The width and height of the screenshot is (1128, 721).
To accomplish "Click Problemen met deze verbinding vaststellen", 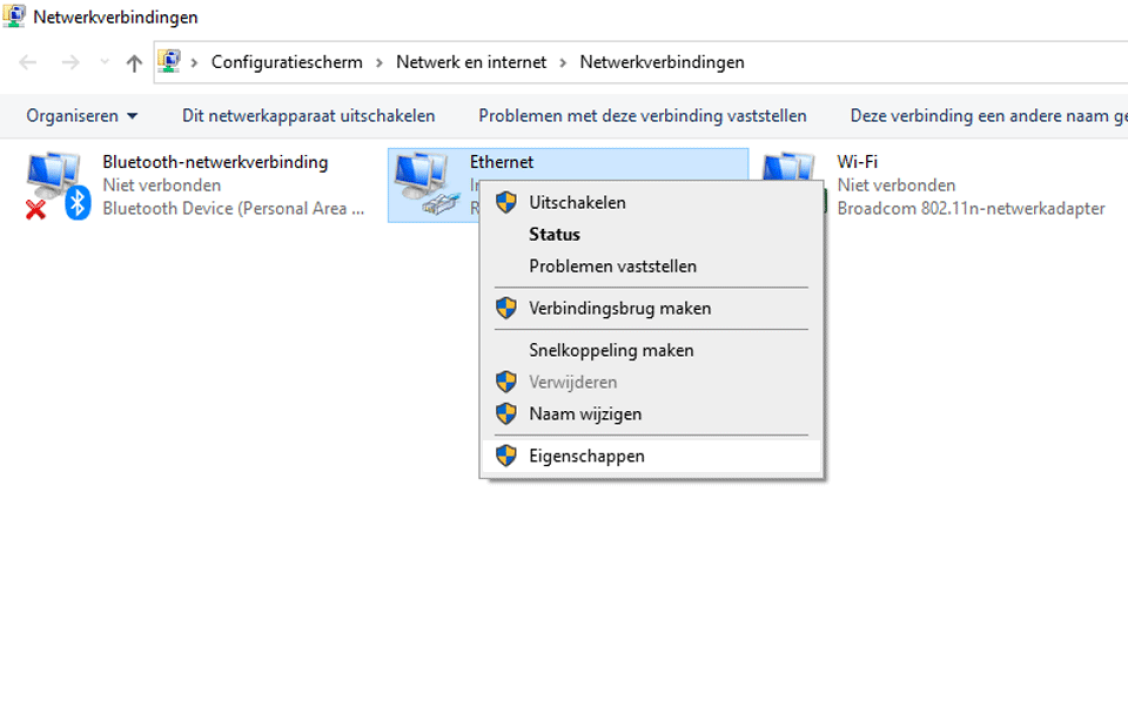I will [x=642, y=116].
